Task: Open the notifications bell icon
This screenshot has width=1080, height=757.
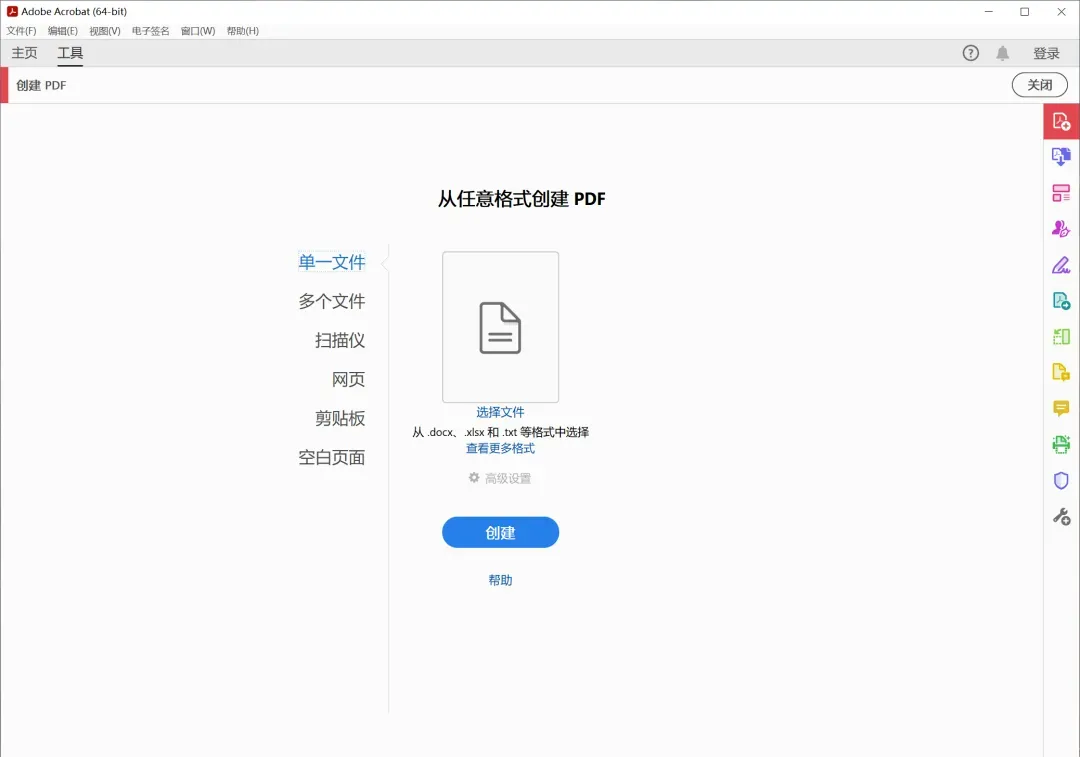Action: coord(1002,53)
